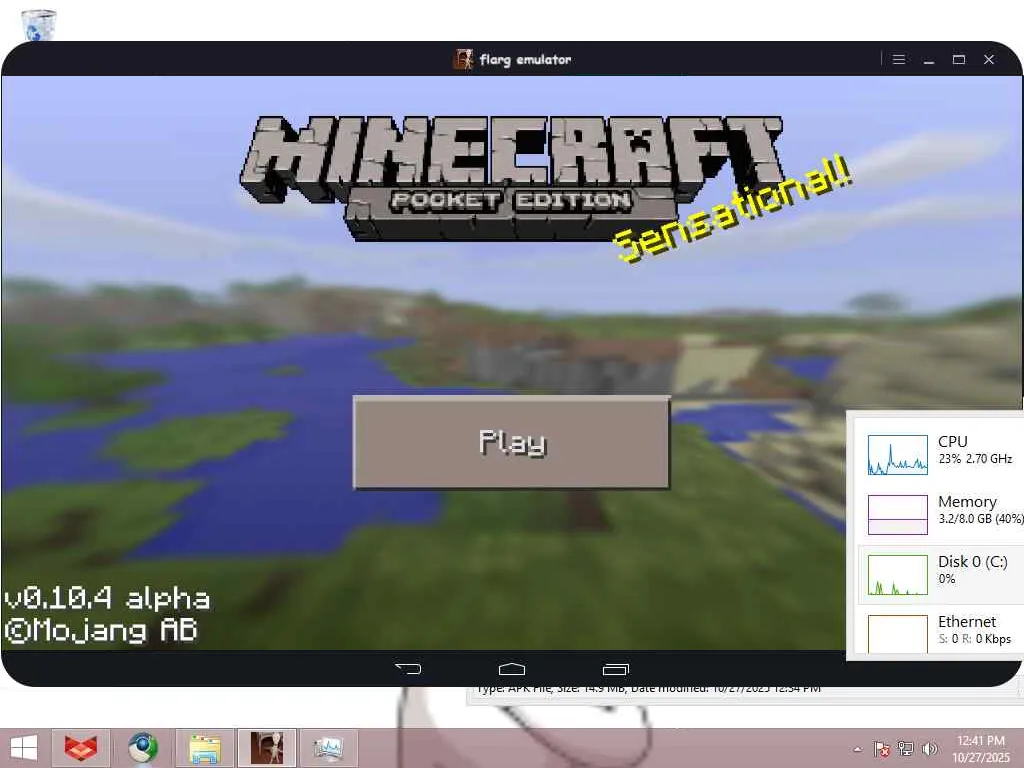The height and width of the screenshot is (768, 1024).
Task: Open Action Center flag tray icon
Action: [x=882, y=748]
